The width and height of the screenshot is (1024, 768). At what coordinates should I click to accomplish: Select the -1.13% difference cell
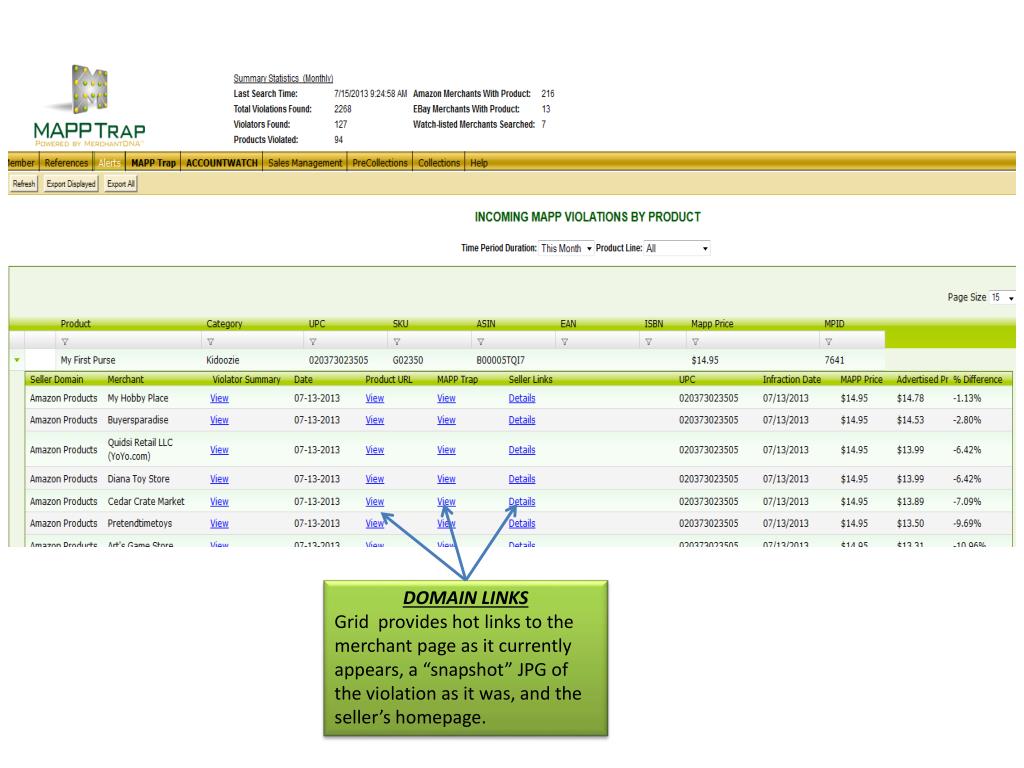point(967,398)
